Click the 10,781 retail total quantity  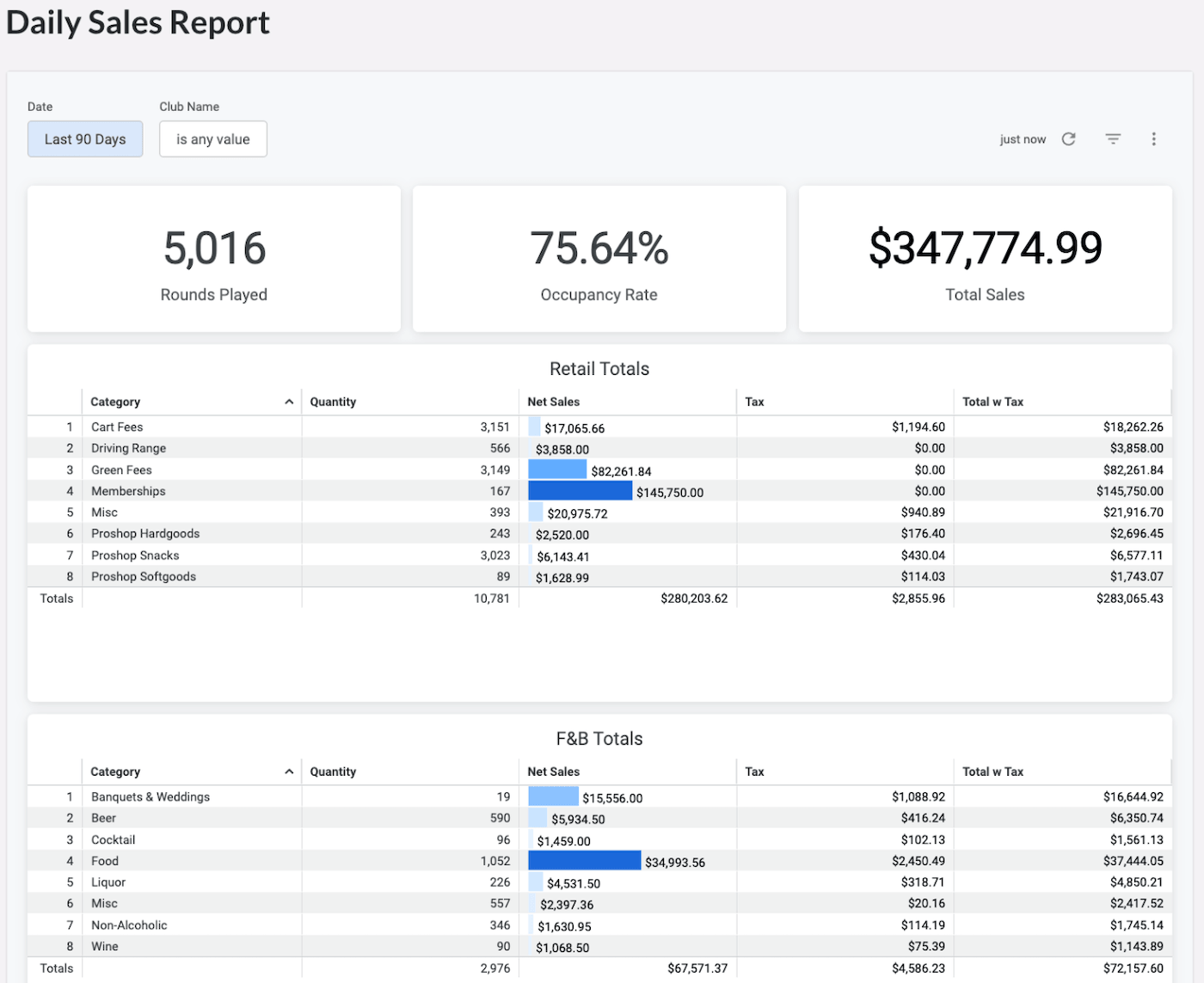coord(492,599)
